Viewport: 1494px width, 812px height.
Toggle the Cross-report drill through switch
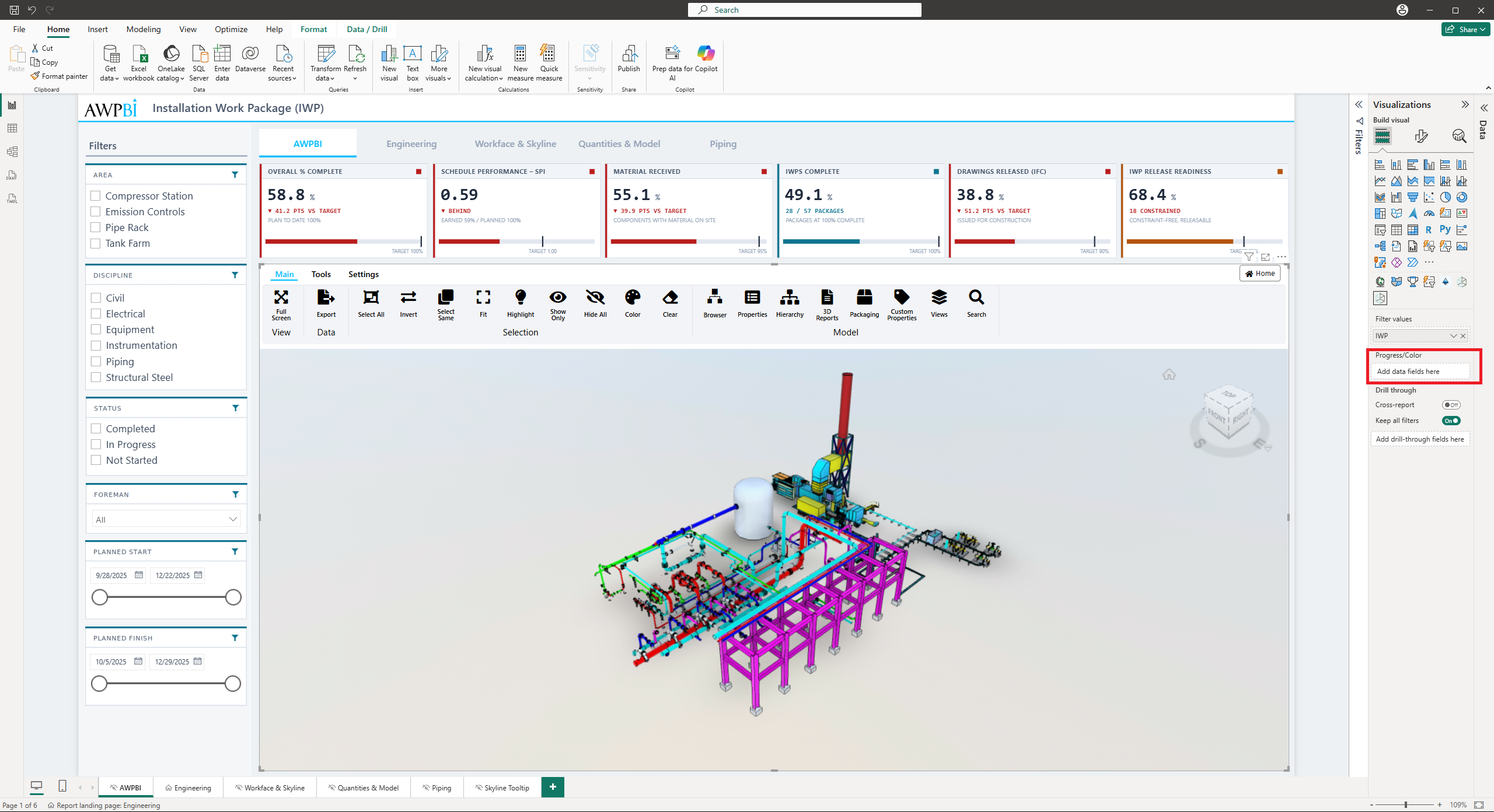(x=1451, y=405)
